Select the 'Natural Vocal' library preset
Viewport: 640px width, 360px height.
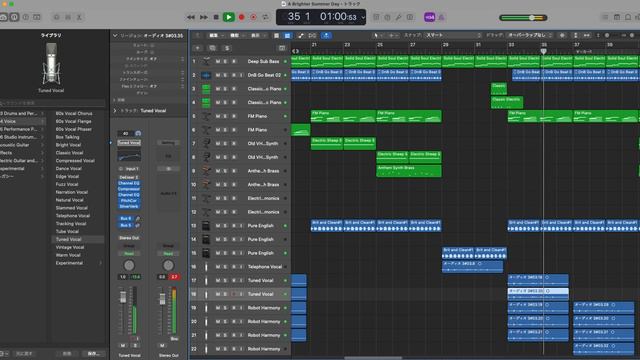pos(69,200)
